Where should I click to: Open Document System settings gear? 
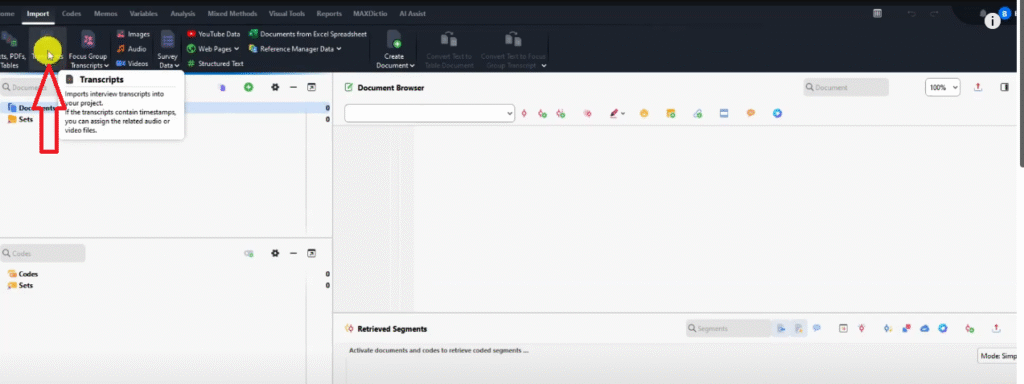pyautogui.click(x=275, y=87)
